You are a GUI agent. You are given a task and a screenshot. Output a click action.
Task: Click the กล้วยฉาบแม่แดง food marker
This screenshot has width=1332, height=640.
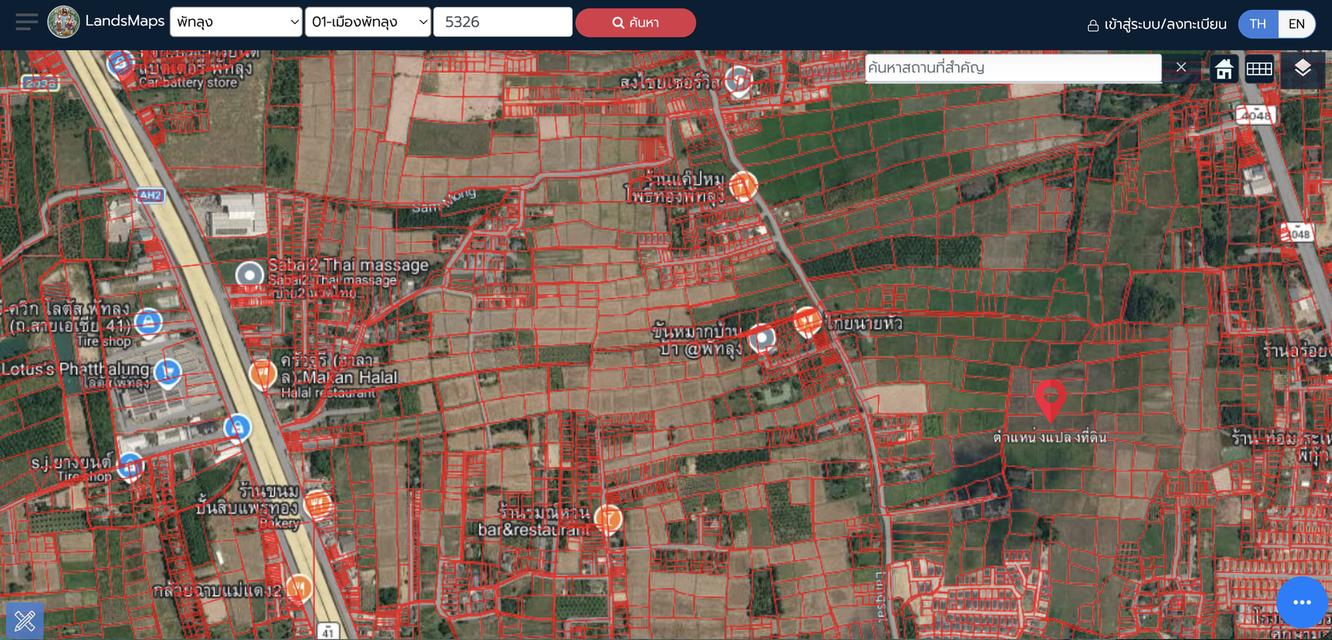299,588
